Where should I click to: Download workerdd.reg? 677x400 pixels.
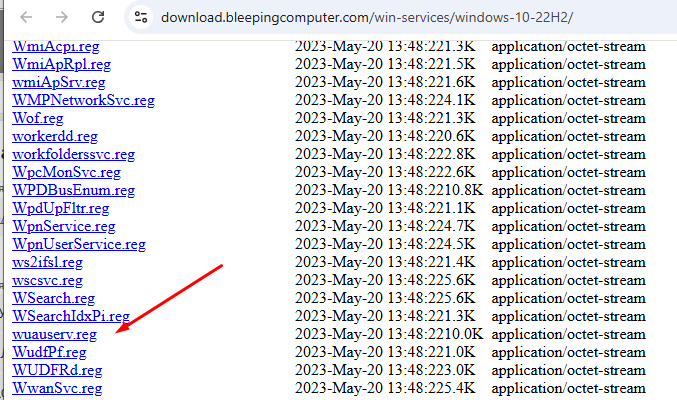(55, 137)
